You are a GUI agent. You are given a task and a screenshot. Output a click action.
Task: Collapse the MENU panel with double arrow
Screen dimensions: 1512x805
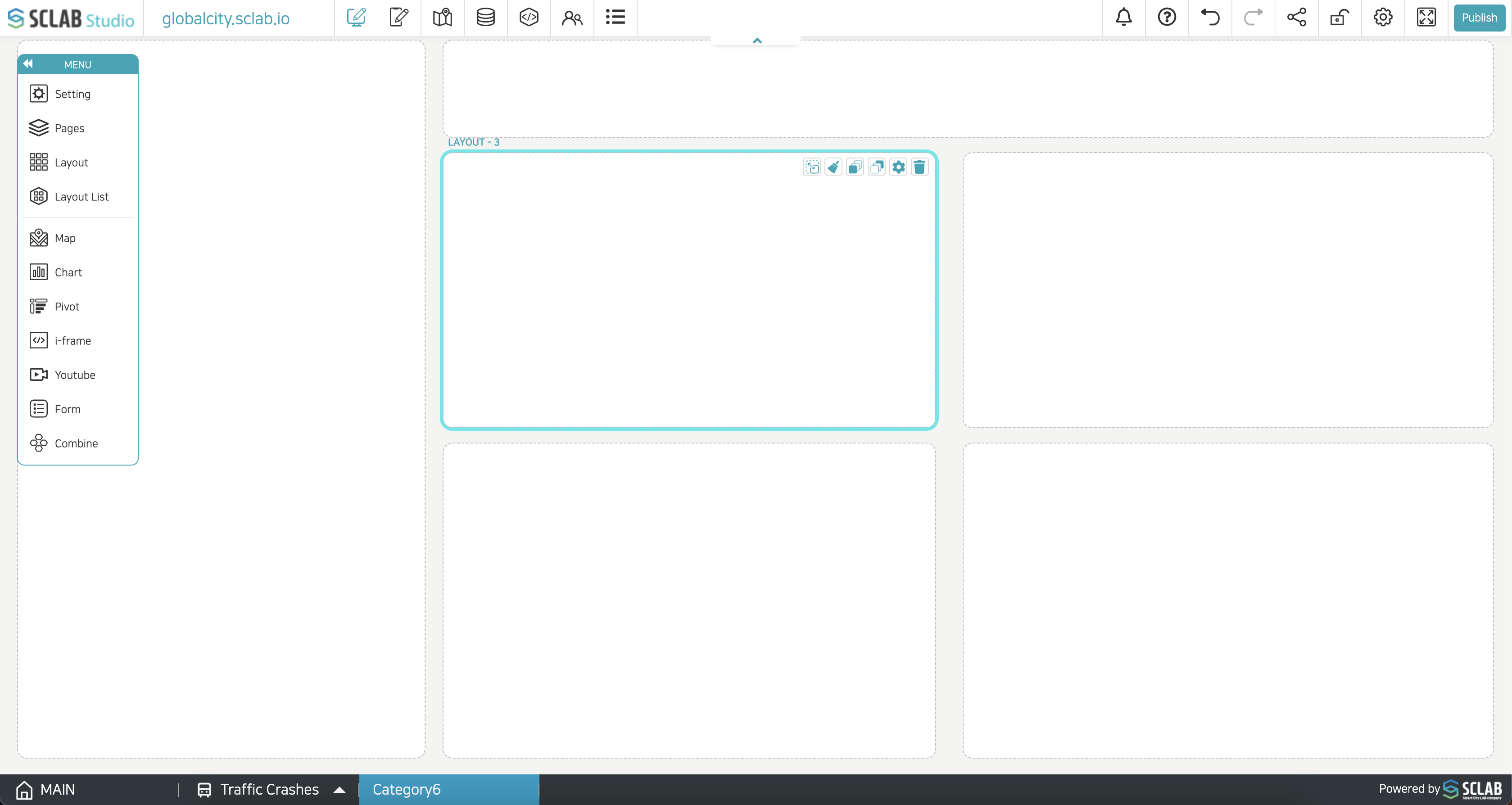pyautogui.click(x=28, y=64)
